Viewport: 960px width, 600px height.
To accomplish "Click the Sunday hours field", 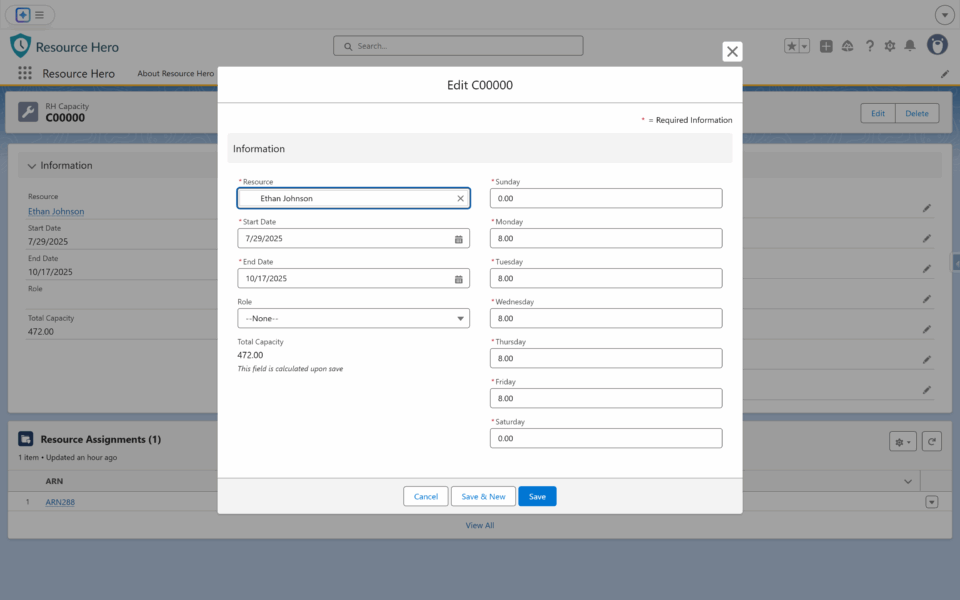I will (x=606, y=198).
